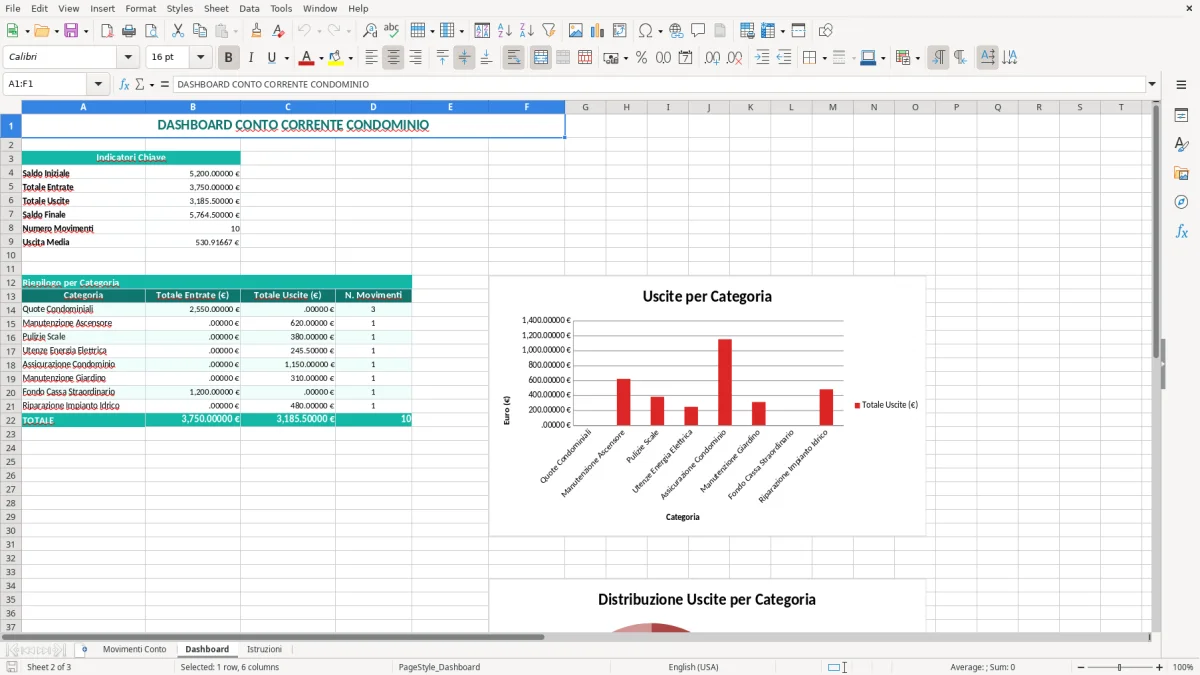Insert a hyperlink
This screenshot has width=1200, height=675.
click(676, 31)
